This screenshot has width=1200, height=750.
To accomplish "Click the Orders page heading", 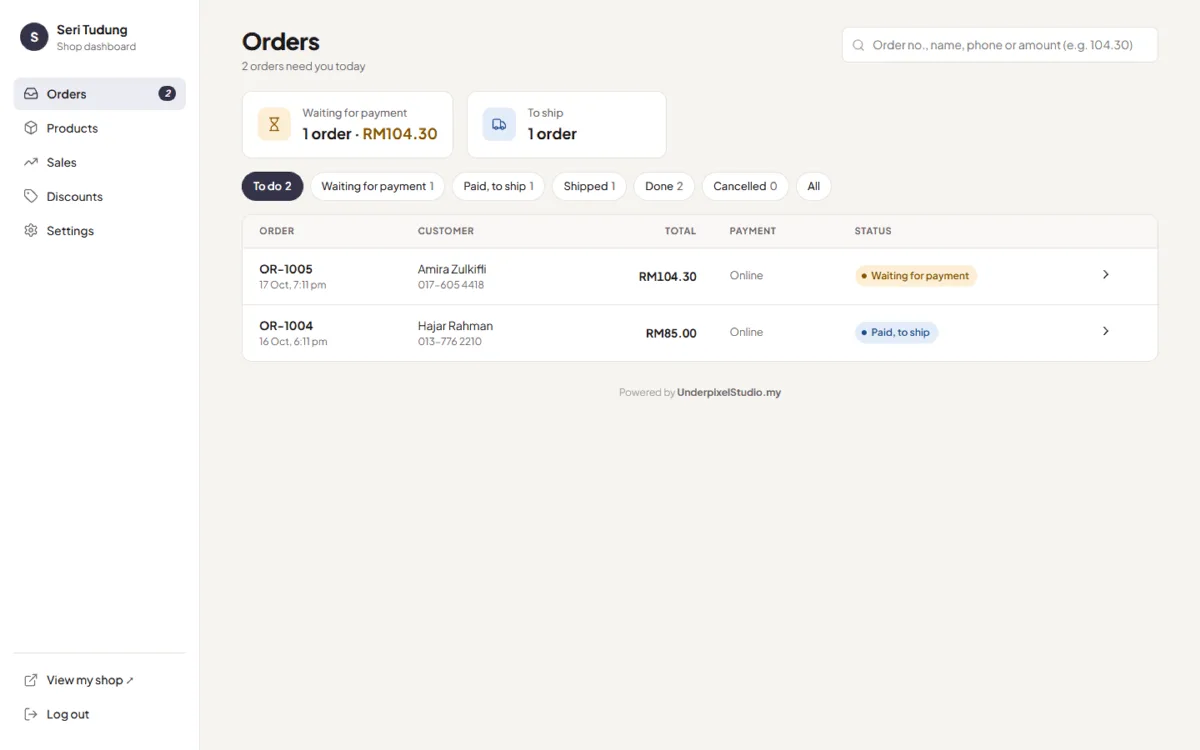I will 281,42.
